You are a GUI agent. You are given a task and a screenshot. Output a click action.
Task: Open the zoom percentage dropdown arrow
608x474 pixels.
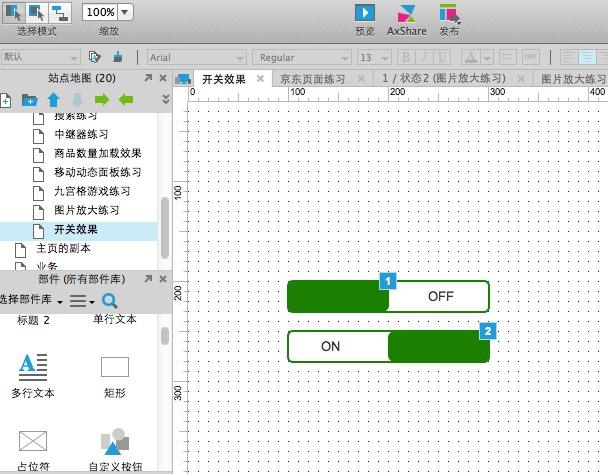tap(125, 12)
